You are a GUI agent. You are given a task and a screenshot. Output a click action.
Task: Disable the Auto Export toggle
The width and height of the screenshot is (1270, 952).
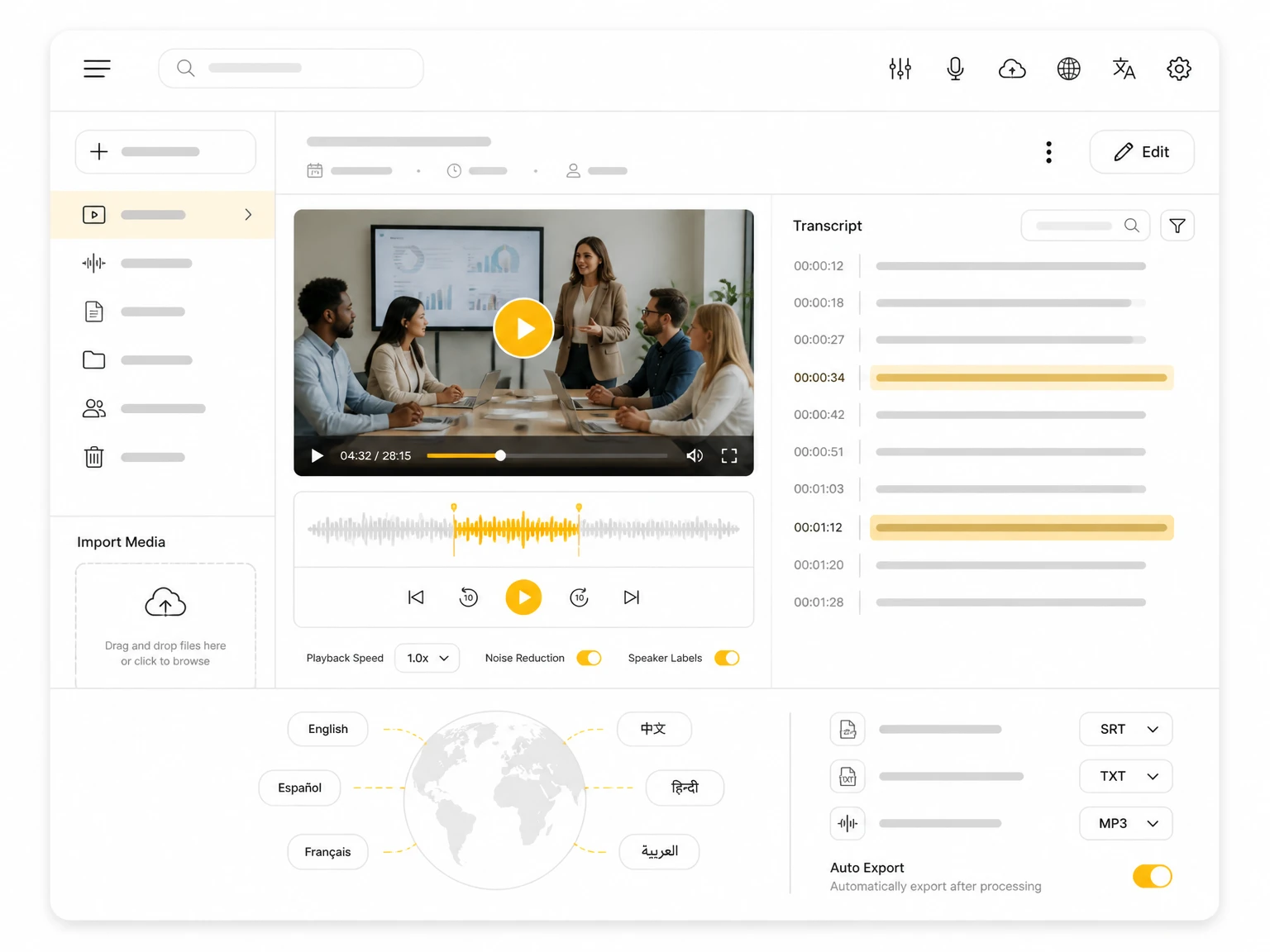pyautogui.click(x=1153, y=876)
